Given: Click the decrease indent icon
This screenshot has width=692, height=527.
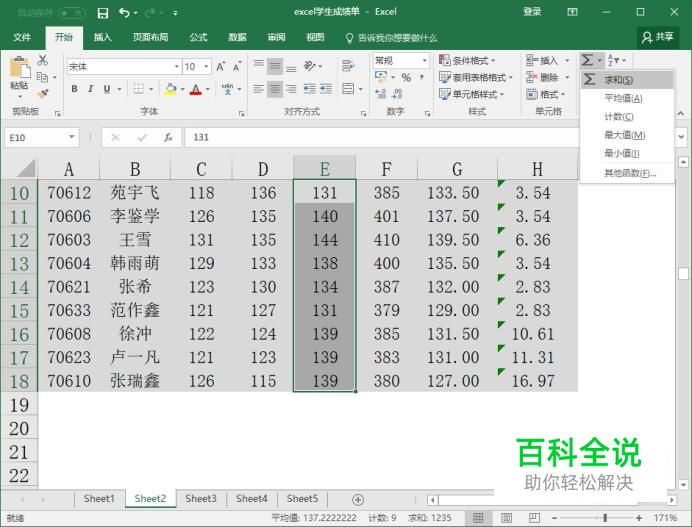Looking at the screenshot, I should tap(309, 89).
